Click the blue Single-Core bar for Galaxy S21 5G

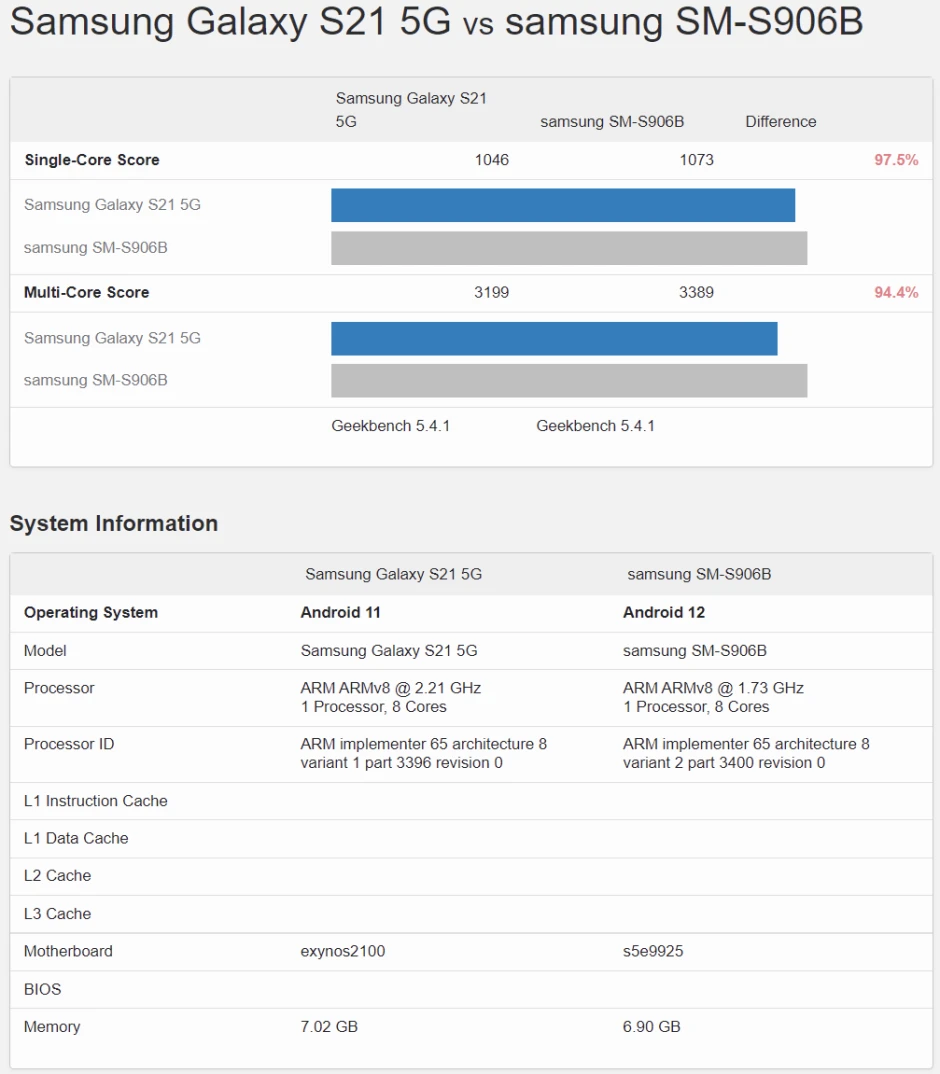(x=562, y=205)
